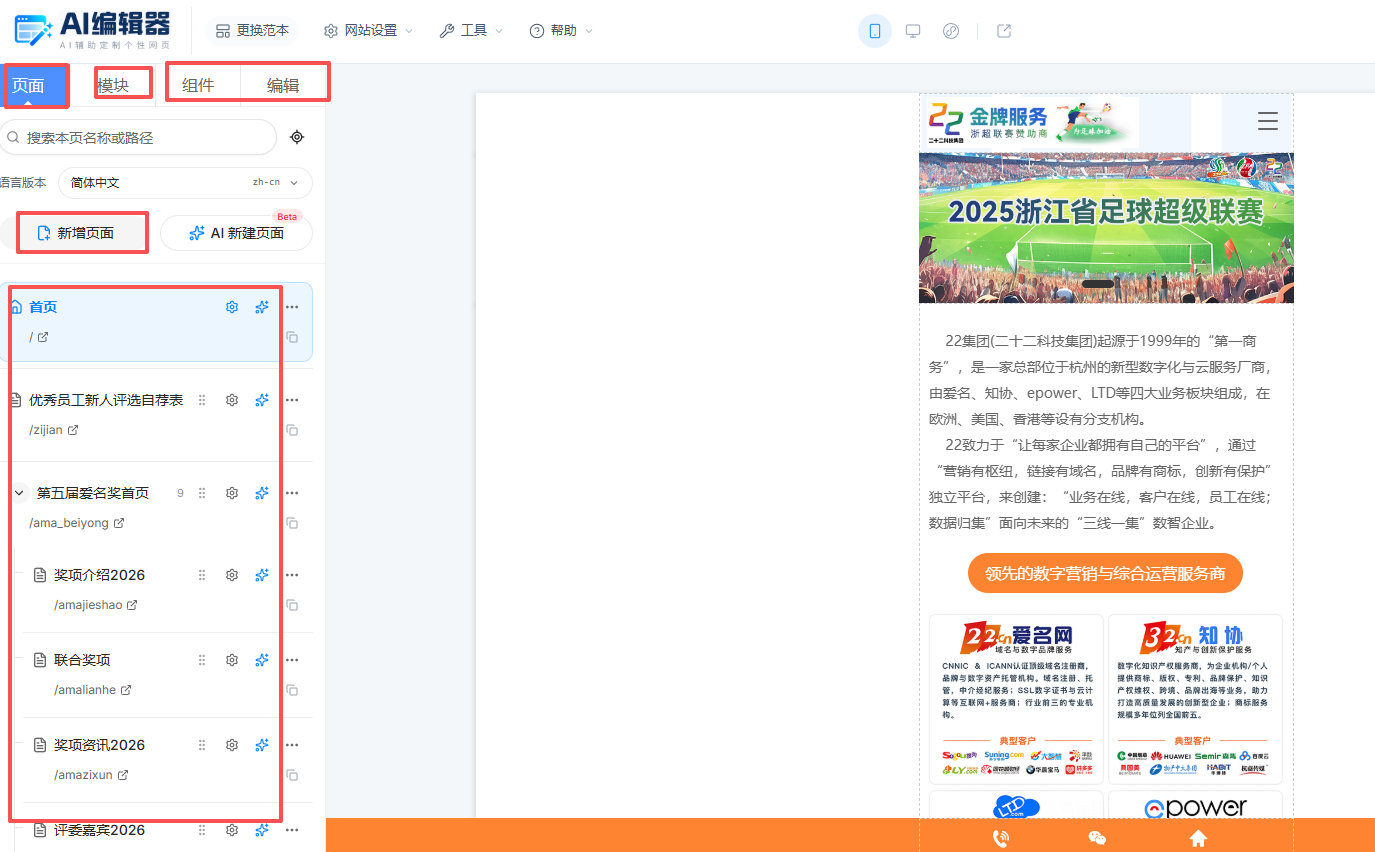Click locate current page target icon
This screenshot has height=852, width=1375.
tap(297, 137)
